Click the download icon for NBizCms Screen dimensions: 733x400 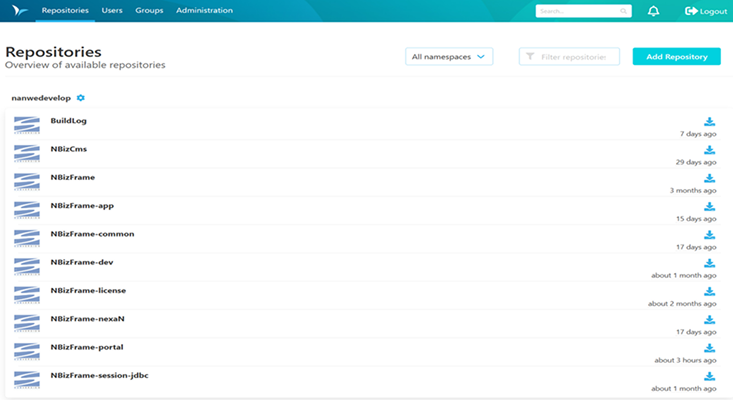pos(710,150)
